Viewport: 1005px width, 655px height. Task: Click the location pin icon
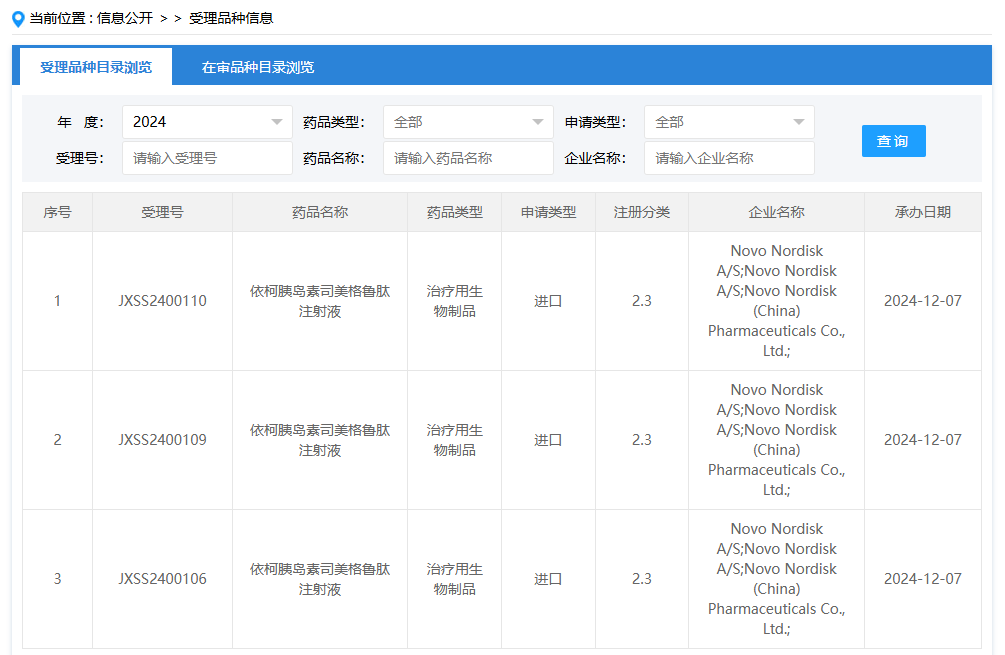[x=17, y=18]
